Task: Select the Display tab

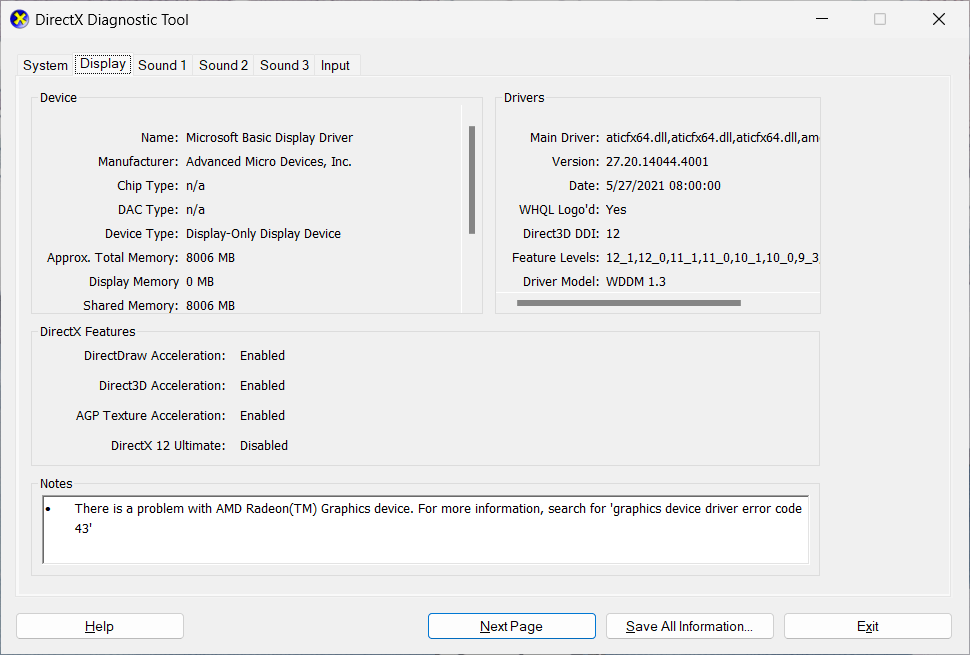Action: (x=103, y=64)
